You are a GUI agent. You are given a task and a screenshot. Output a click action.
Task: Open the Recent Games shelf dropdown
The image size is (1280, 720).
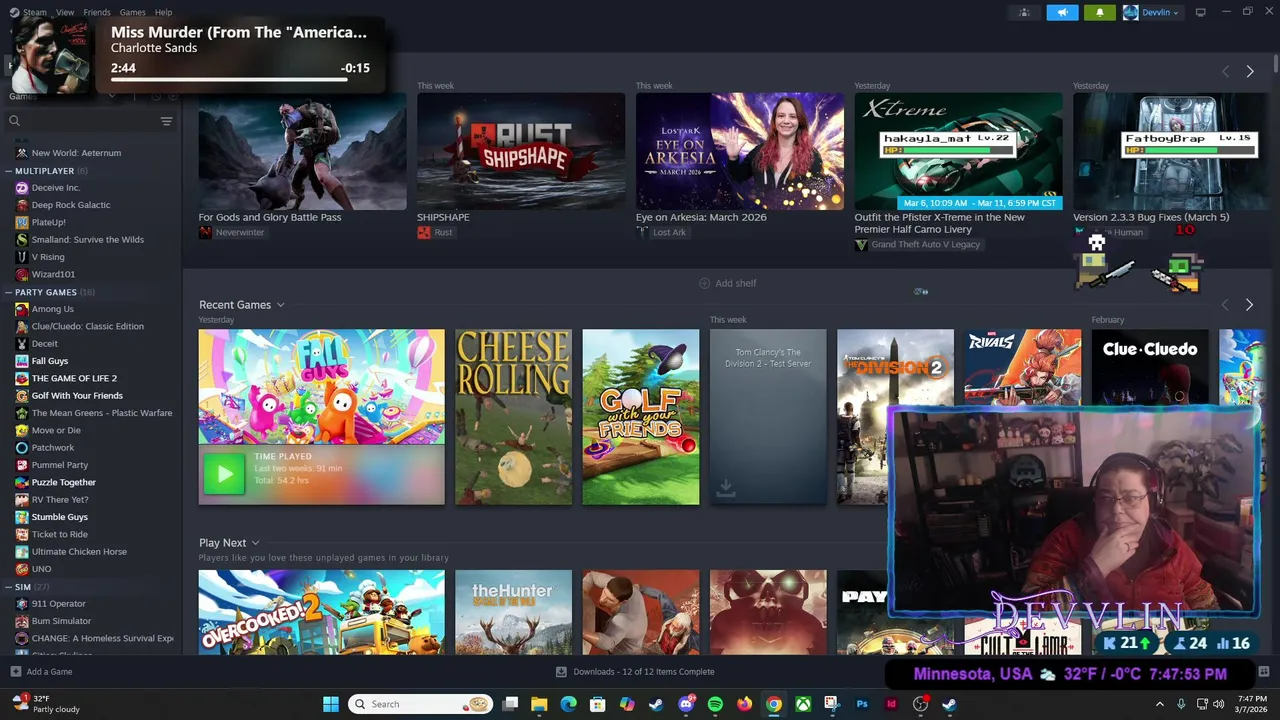[280, 305]
